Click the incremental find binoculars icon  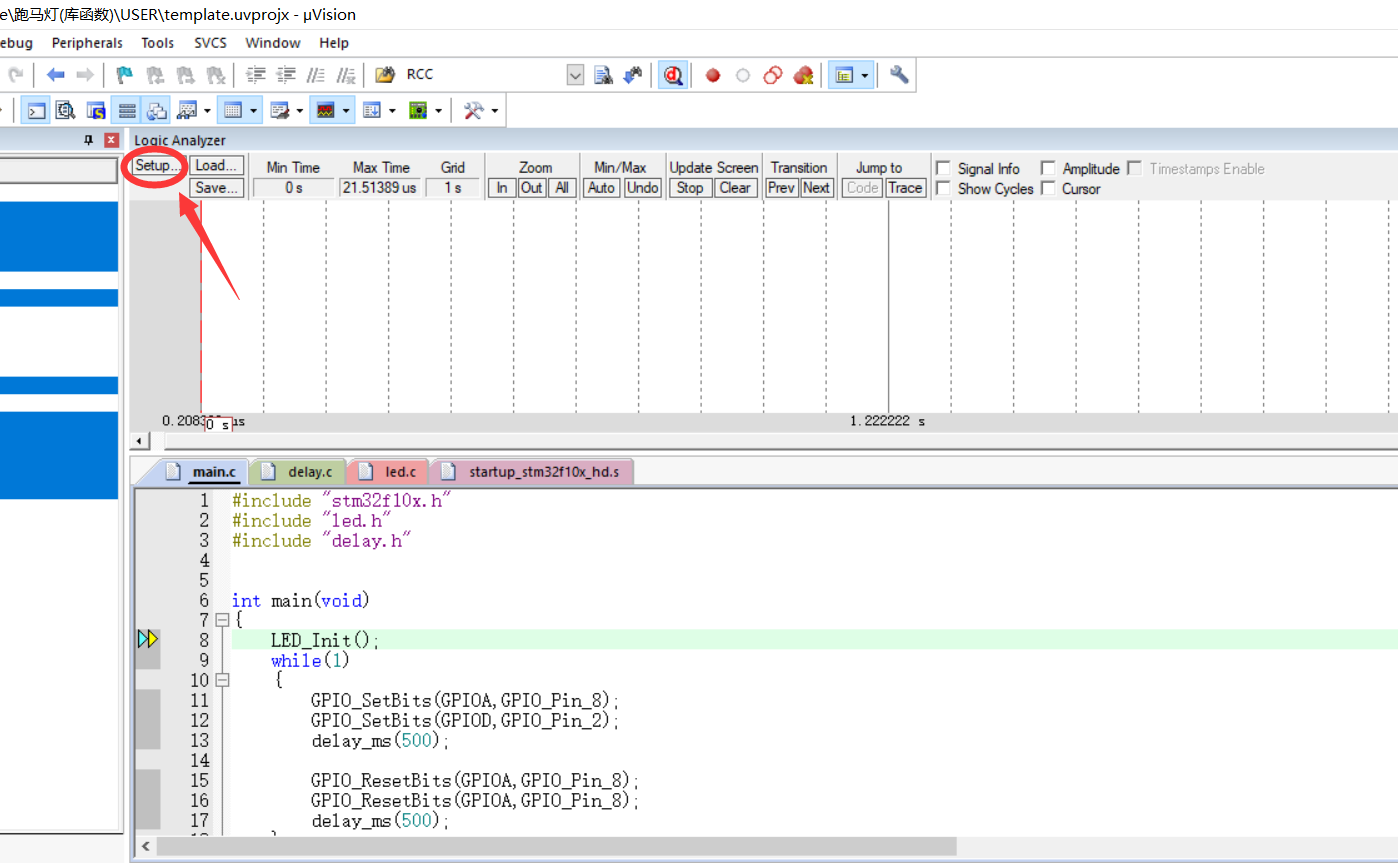632,75
